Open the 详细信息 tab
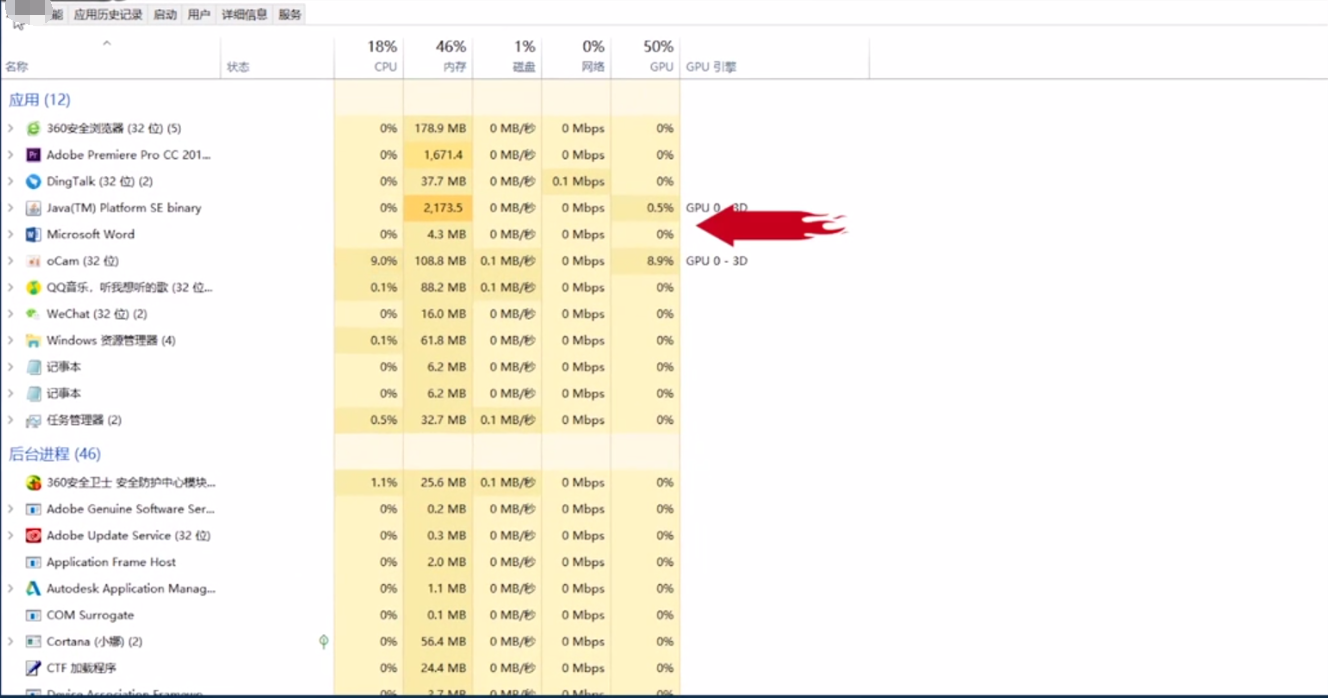 pos(244,14)
